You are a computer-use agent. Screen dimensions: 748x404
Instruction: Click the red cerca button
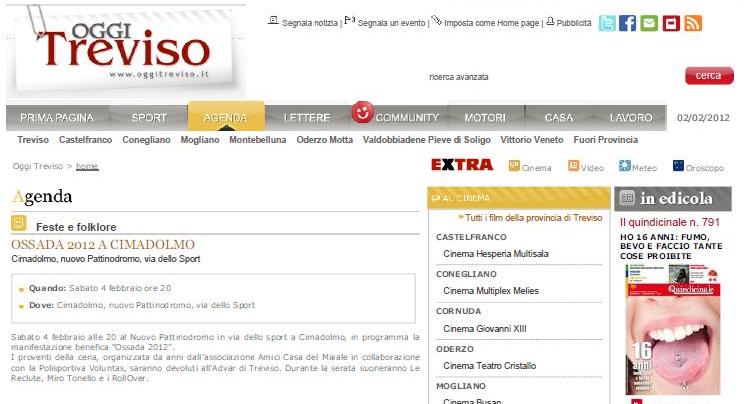pyautogui.click(x=709, y=76)
